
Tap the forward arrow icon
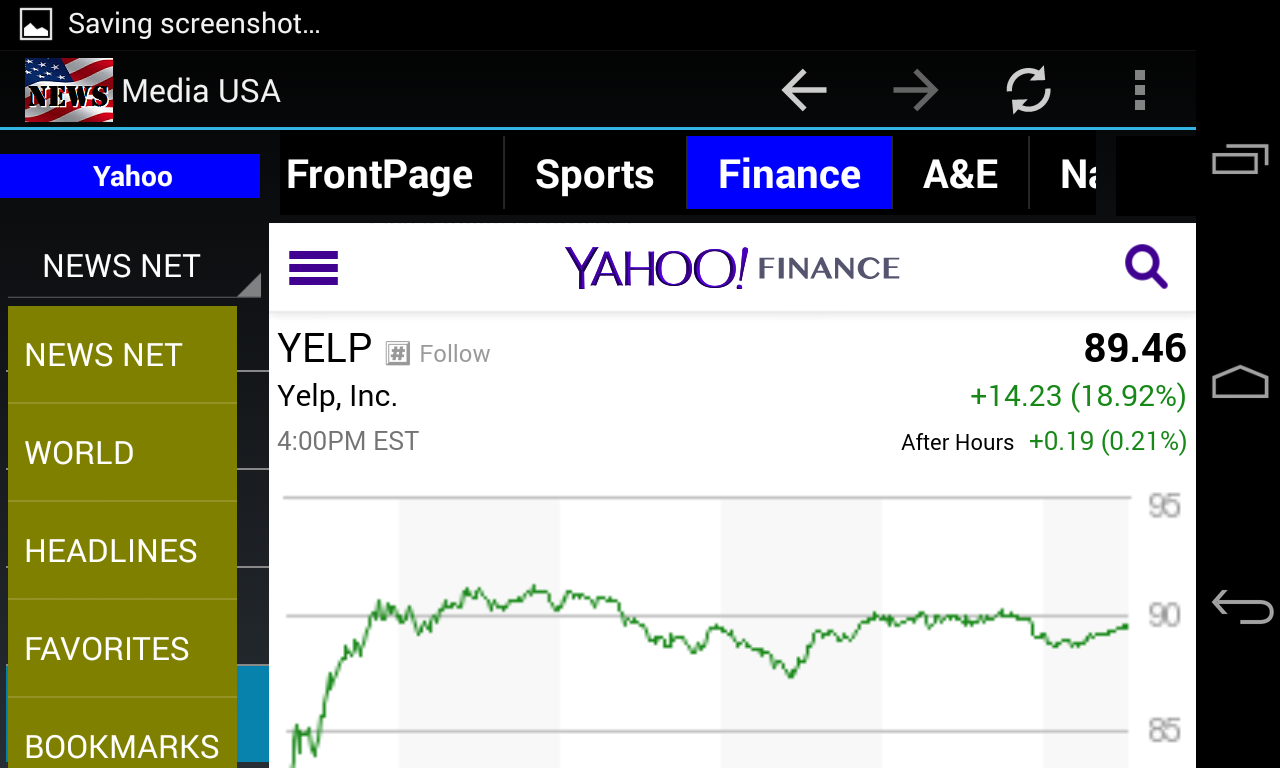tap(915, 91)
